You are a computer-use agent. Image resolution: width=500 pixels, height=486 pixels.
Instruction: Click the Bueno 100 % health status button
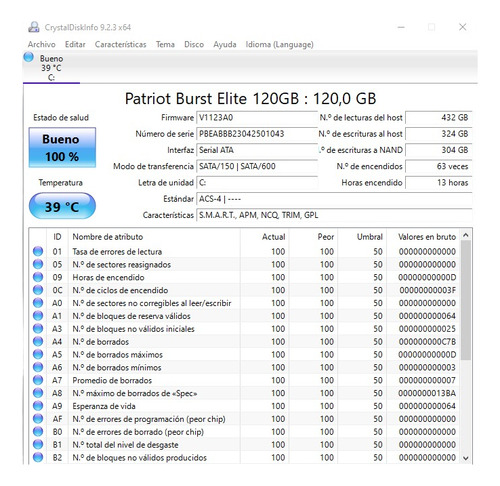tap(62, 147)
